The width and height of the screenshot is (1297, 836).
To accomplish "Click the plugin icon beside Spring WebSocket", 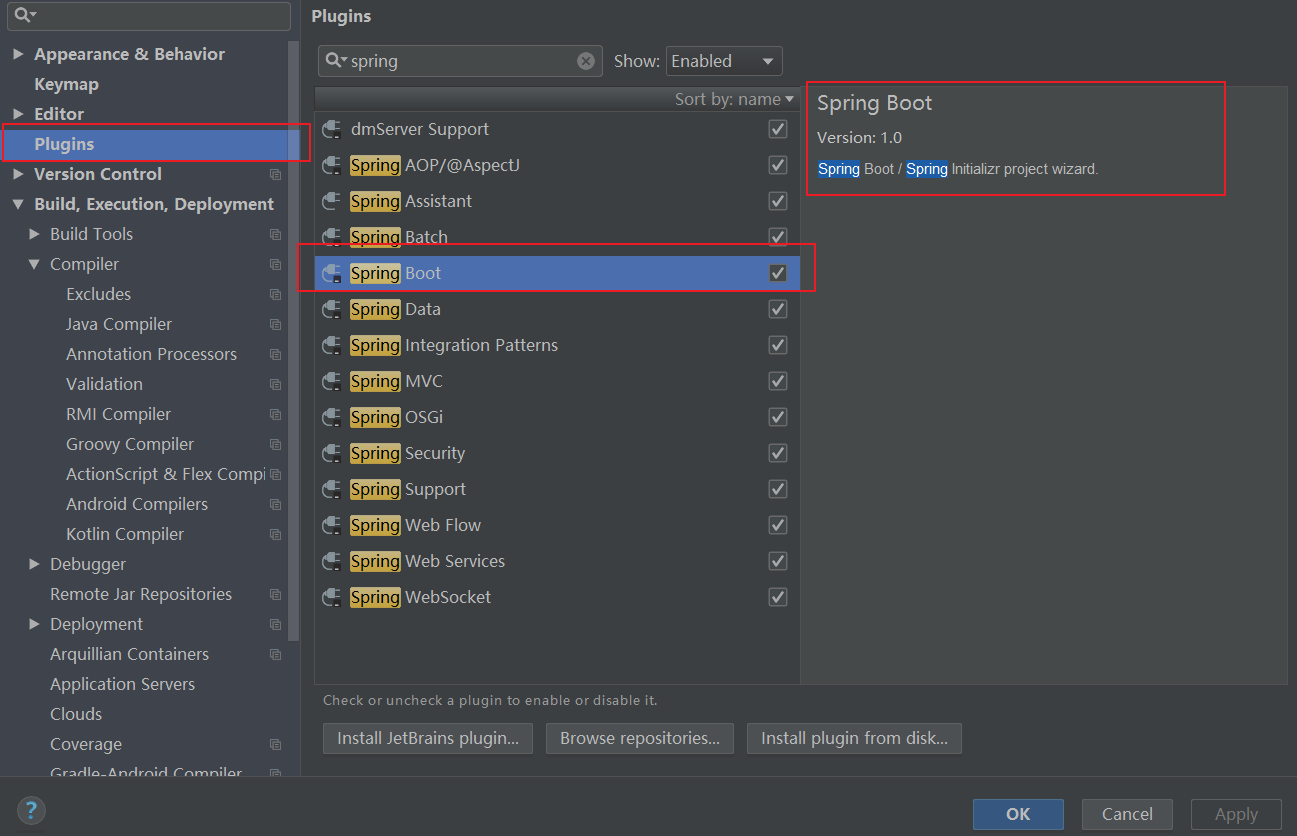I will [332, 598].
